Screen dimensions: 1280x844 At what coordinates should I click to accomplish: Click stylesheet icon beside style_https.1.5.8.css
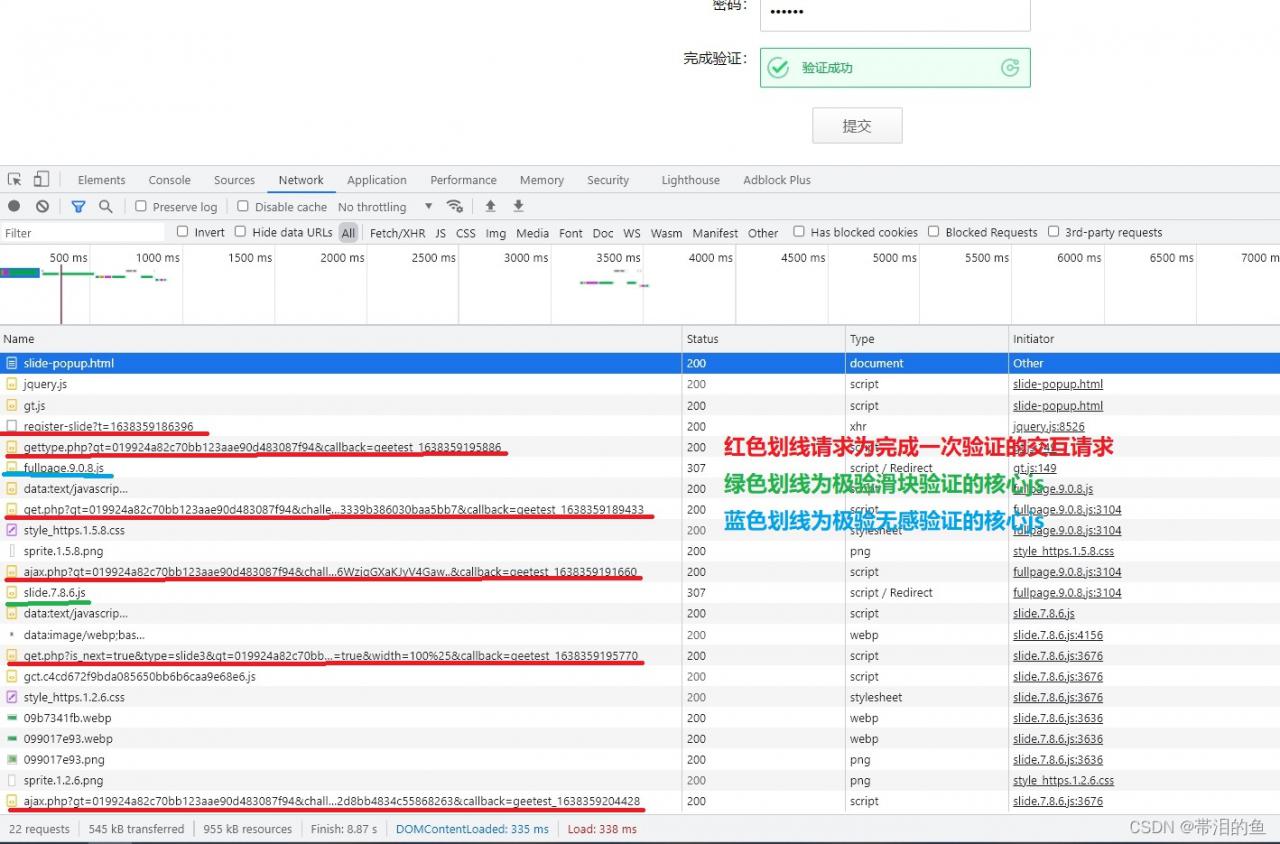click(x=12, y=530)
